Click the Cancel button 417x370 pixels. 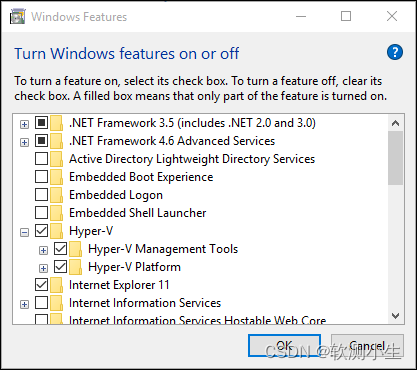click(367, 346)
